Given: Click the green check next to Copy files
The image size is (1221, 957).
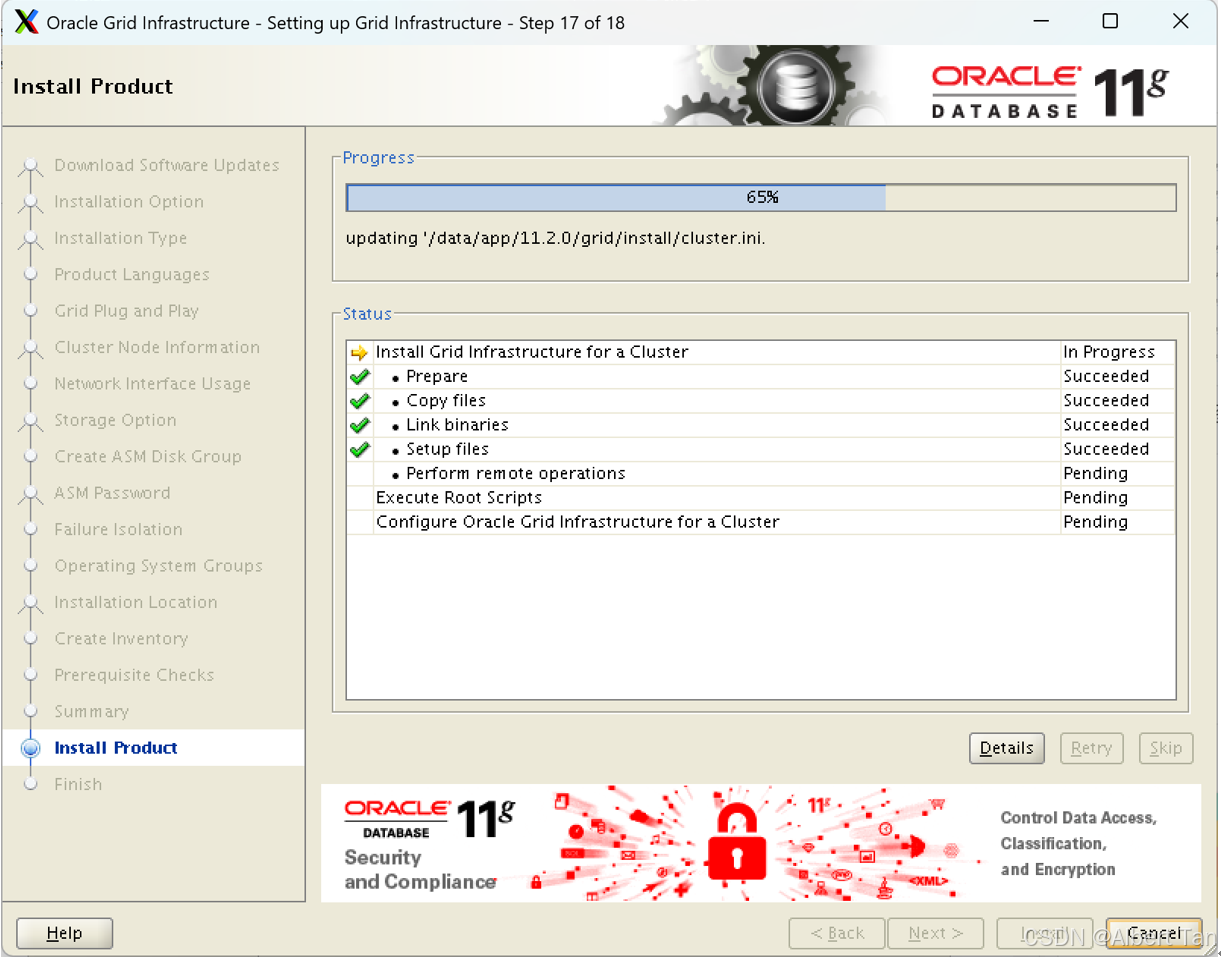Looking at the screenshot, I should 360,401.
